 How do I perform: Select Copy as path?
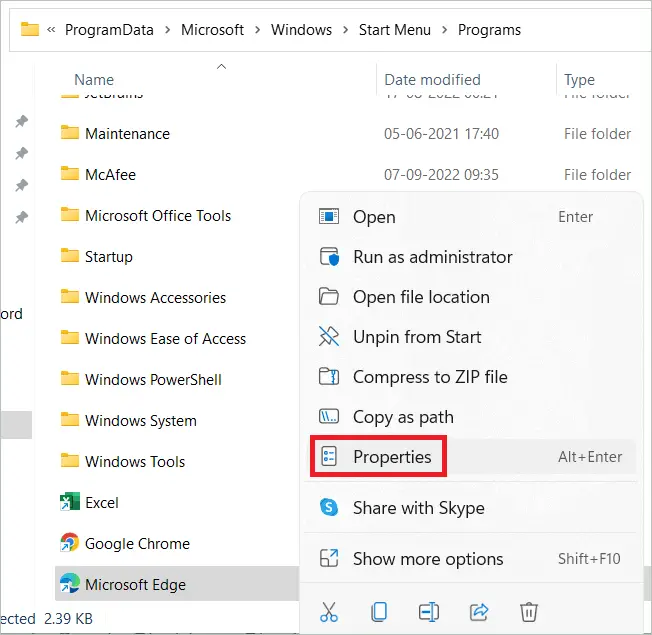tap(470, 417)
